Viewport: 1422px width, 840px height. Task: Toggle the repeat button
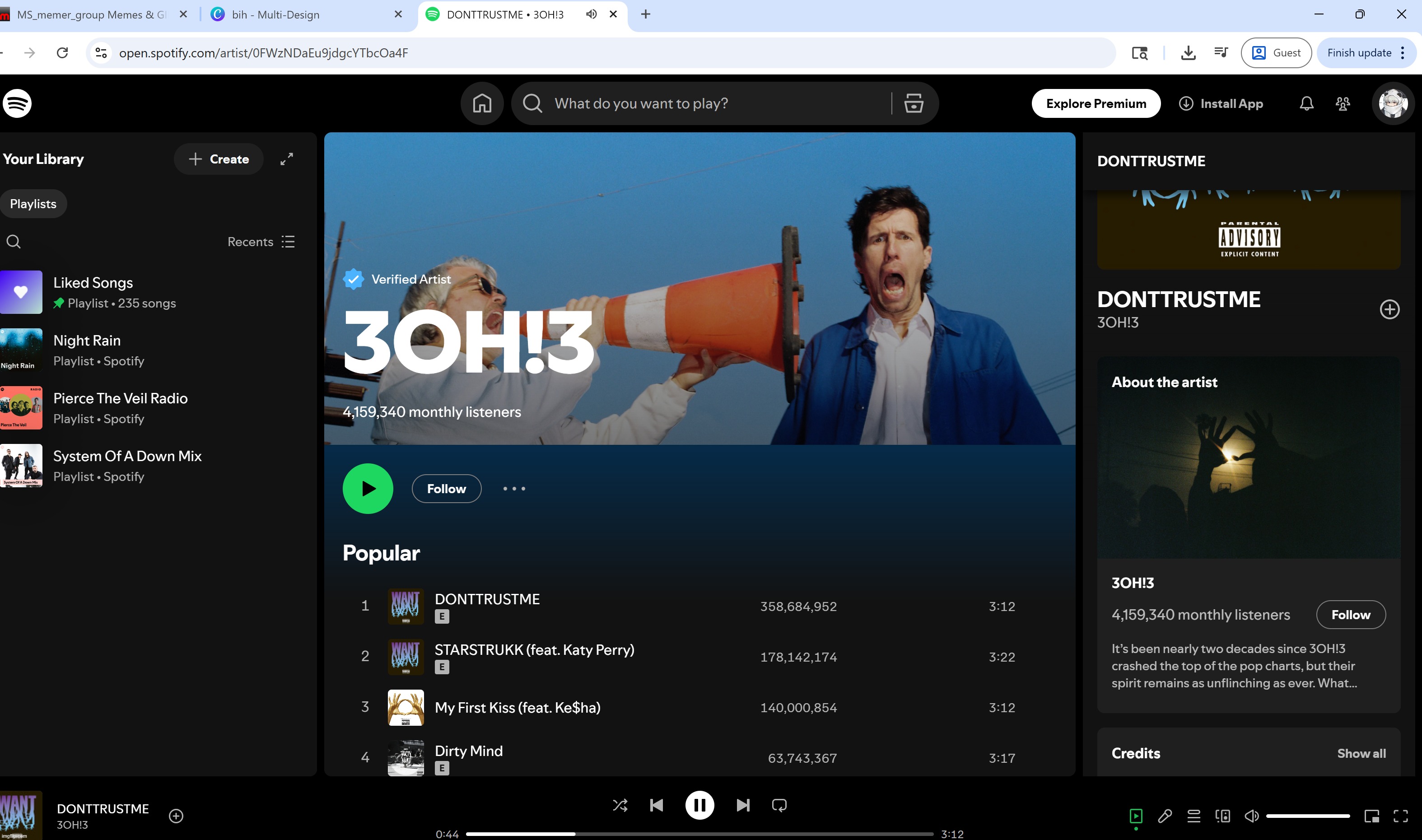pyautogui.click(x=779, y=805)
